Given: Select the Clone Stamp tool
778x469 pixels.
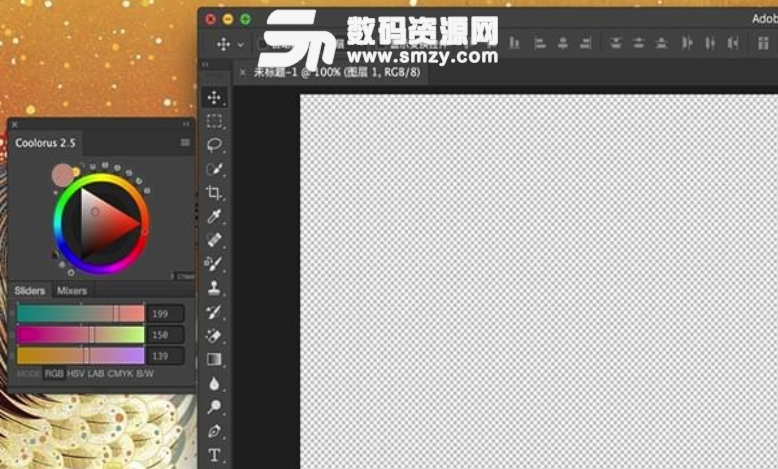Looking at the screenshot, I should tap(214, 288).
